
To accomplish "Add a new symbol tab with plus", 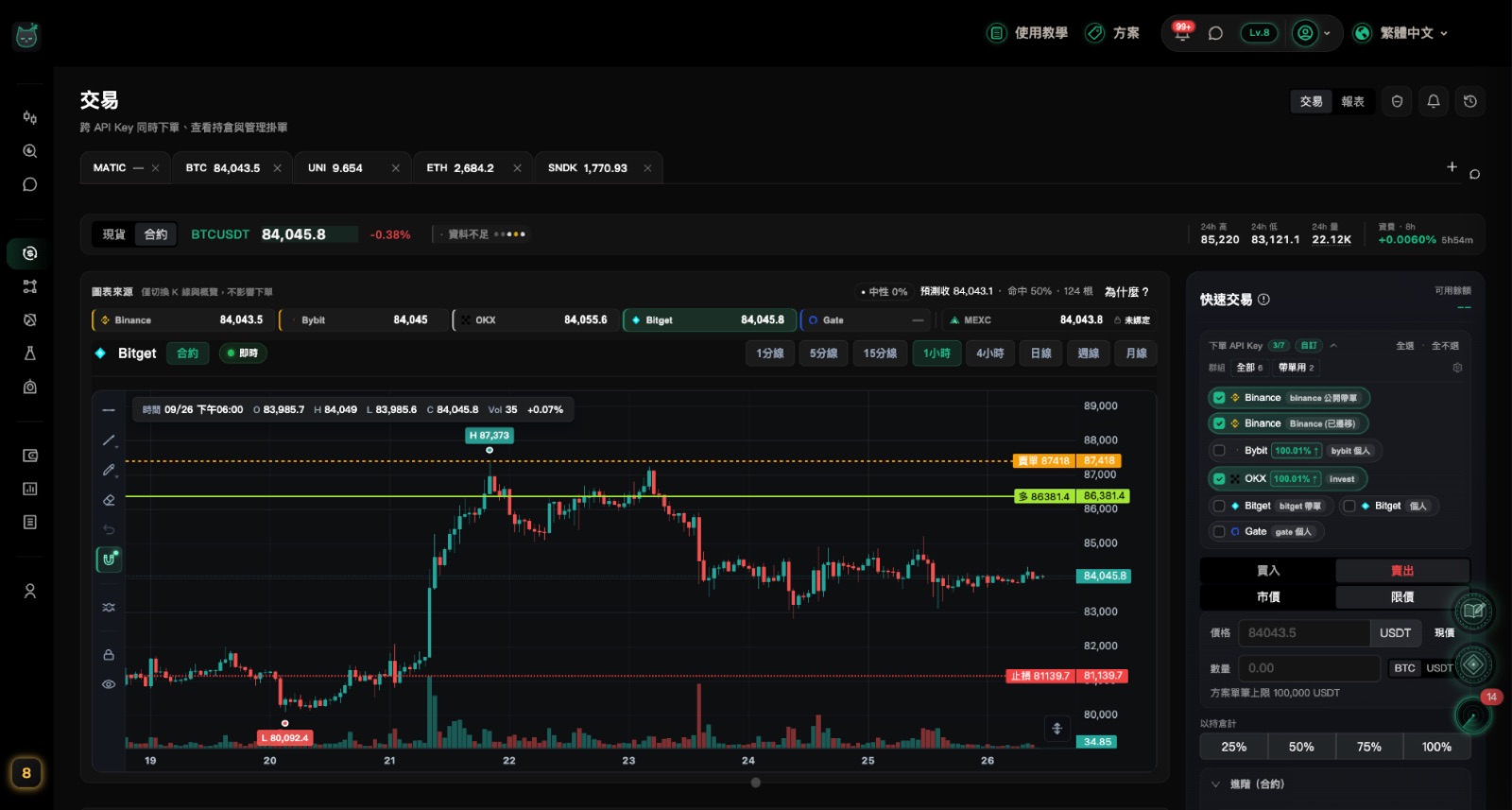I will (x=1452, y=166).
